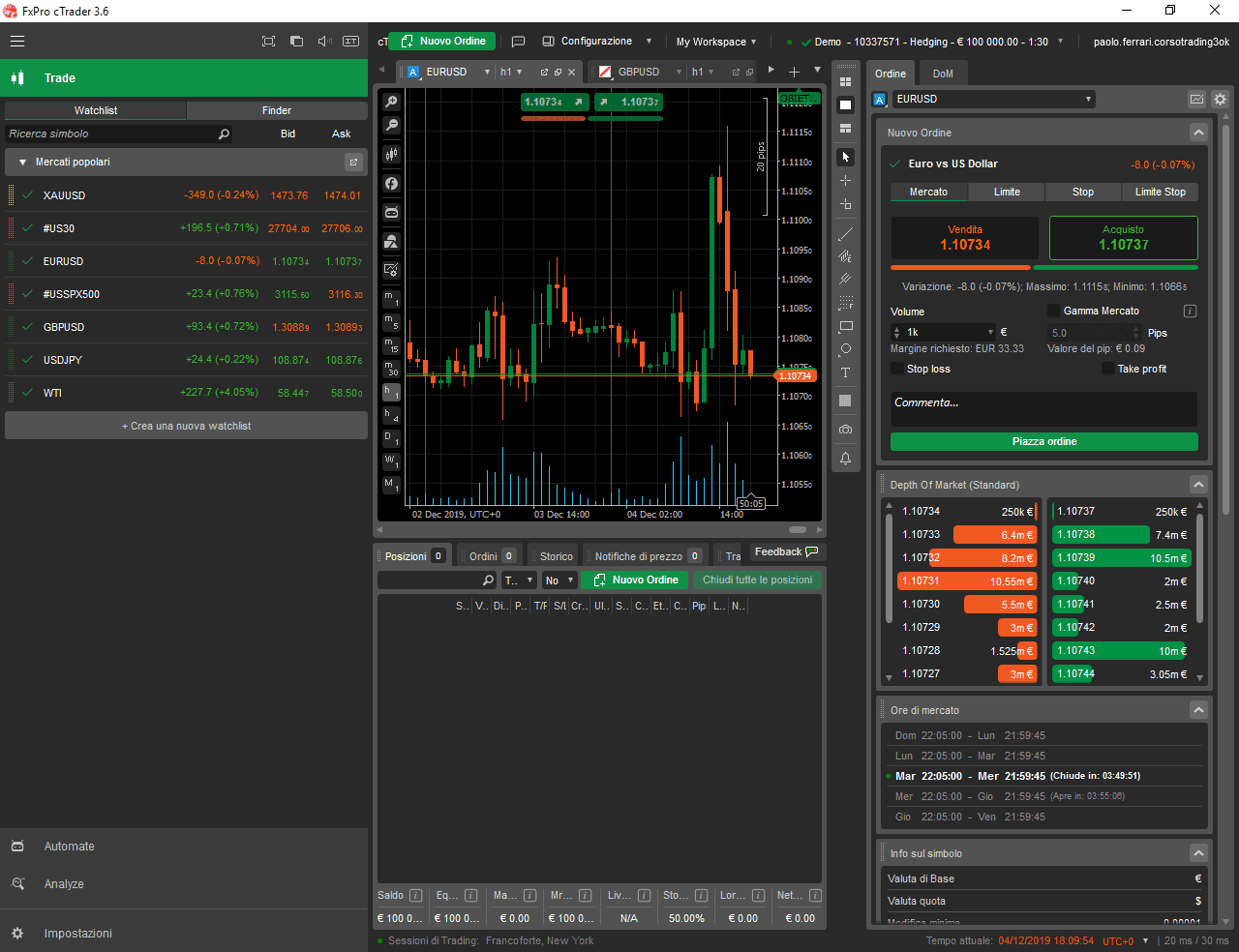The width and height of the screenshot is (1239, 952).
Task: Open the My Workspace dropdown
Action: [716, 42]
